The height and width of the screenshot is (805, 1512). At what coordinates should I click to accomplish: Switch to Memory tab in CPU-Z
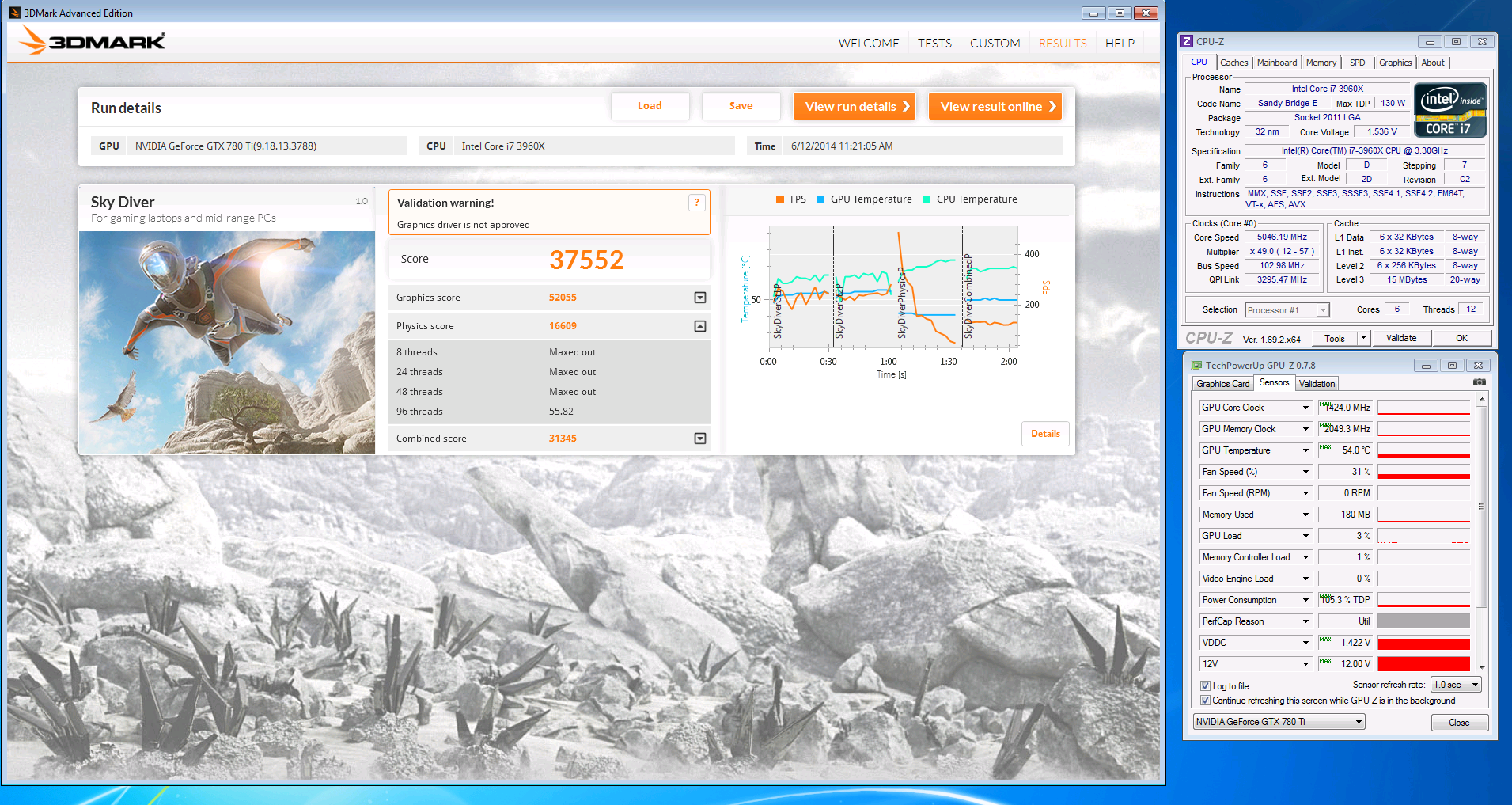[1321, 63]
